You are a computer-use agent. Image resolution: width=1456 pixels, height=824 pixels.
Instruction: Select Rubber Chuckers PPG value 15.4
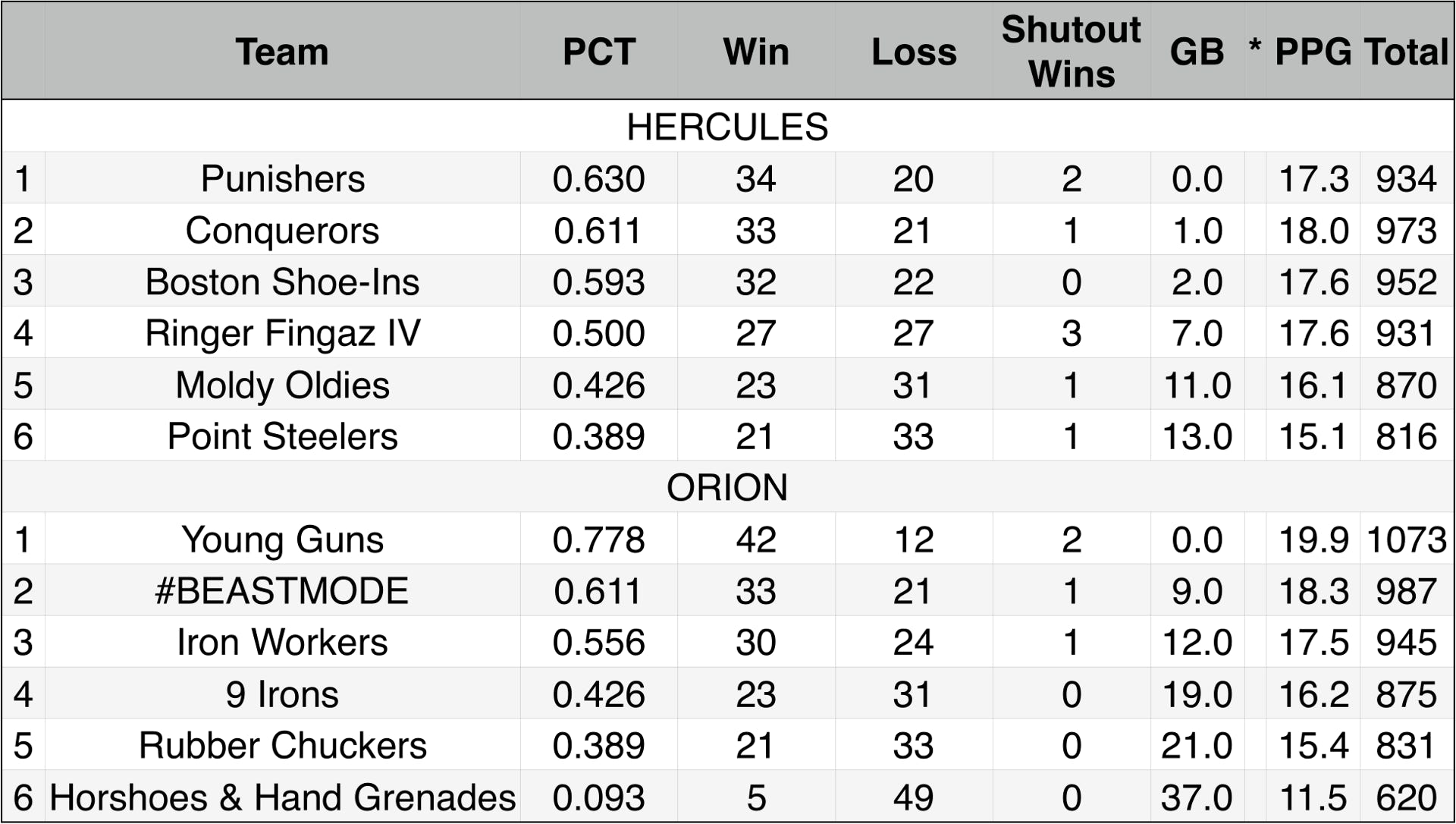pyautogui.click(x=1313, y=746)
